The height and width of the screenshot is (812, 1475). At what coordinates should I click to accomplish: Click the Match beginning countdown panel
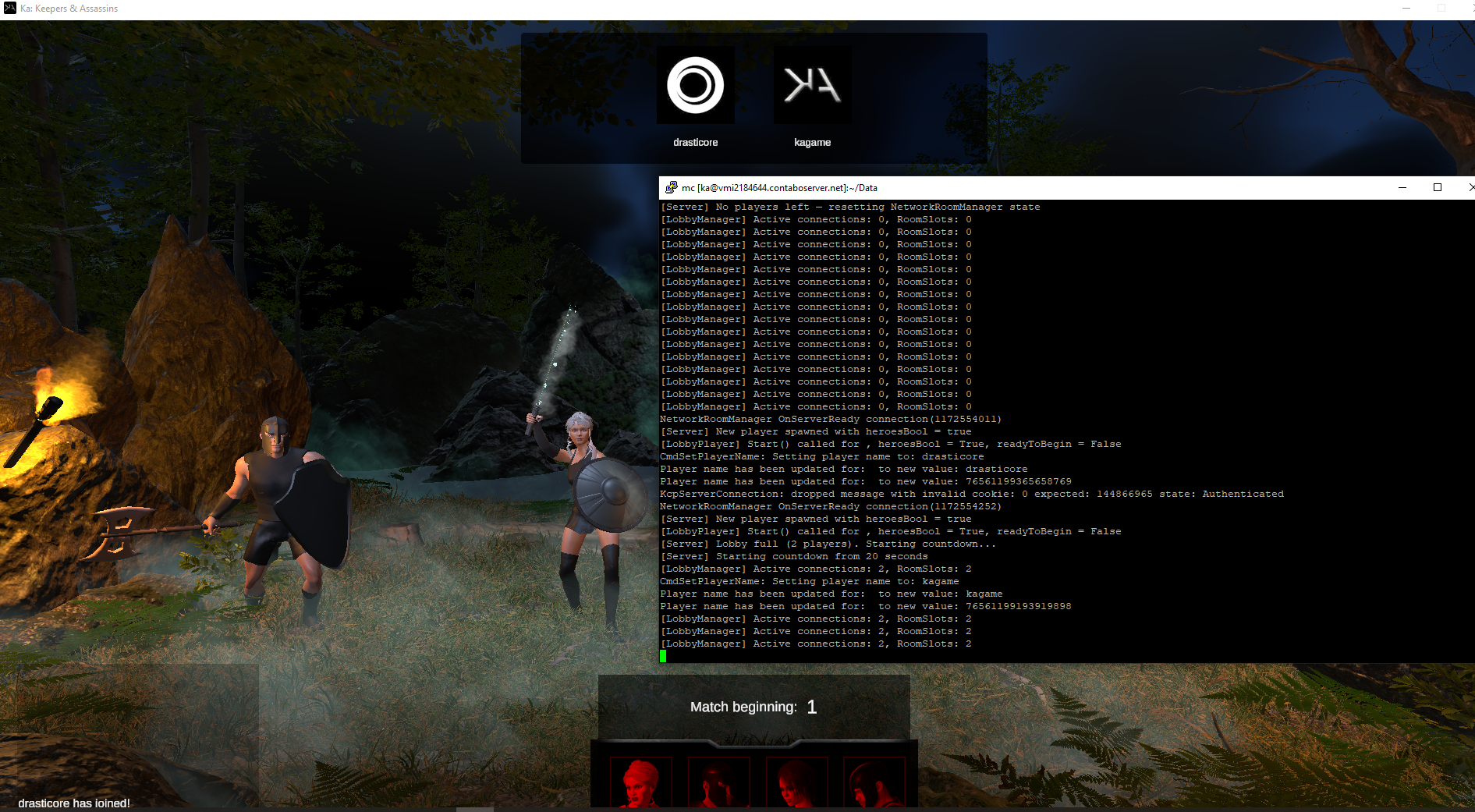(753, 707)
